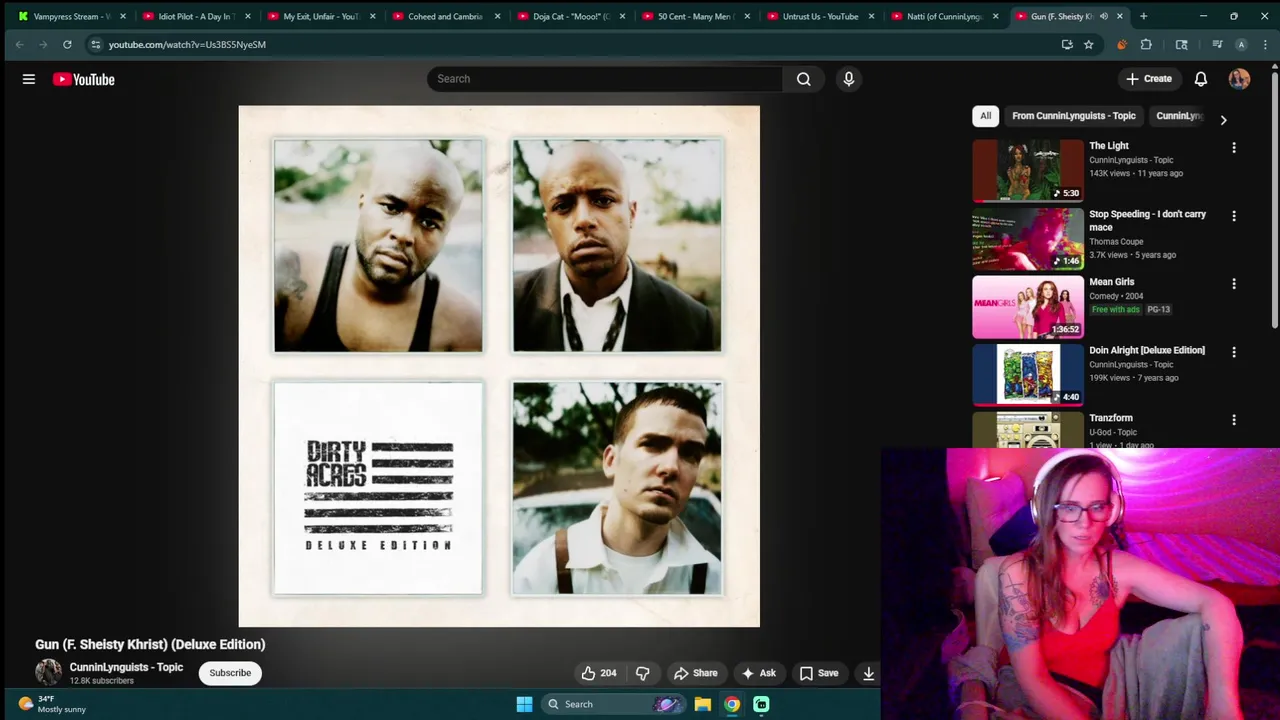Click the Chrome address bar URL

click(187, 44)
